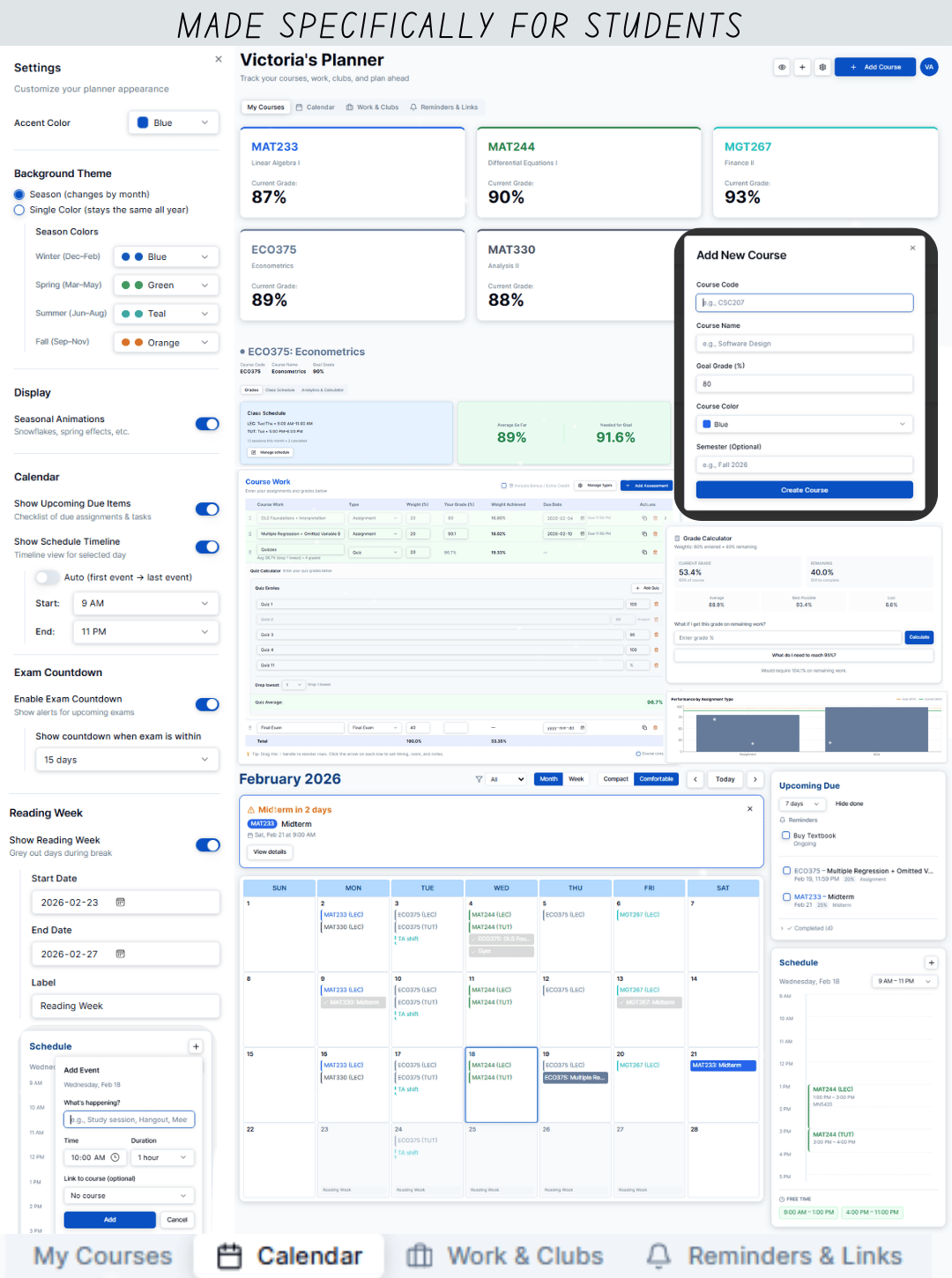Open Winter season color dropdown

[167, 256]
